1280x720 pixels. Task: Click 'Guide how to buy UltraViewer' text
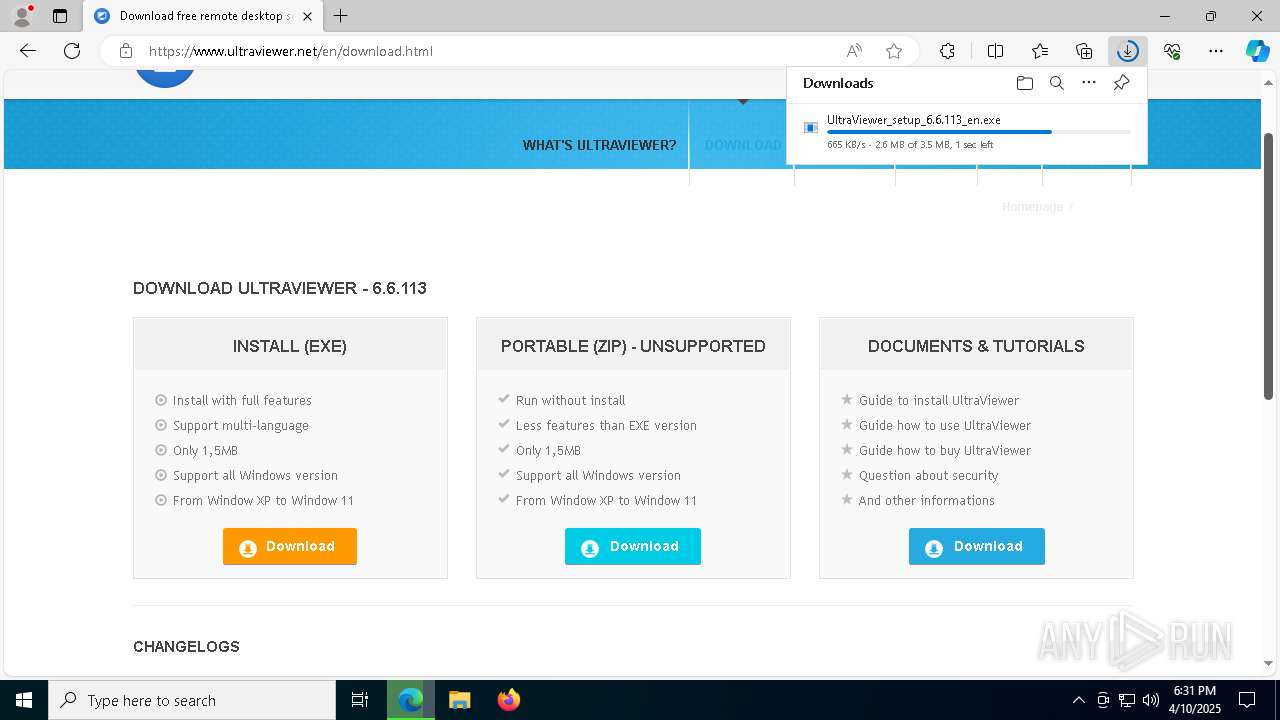pyautogui.click(x=944, y=450)
